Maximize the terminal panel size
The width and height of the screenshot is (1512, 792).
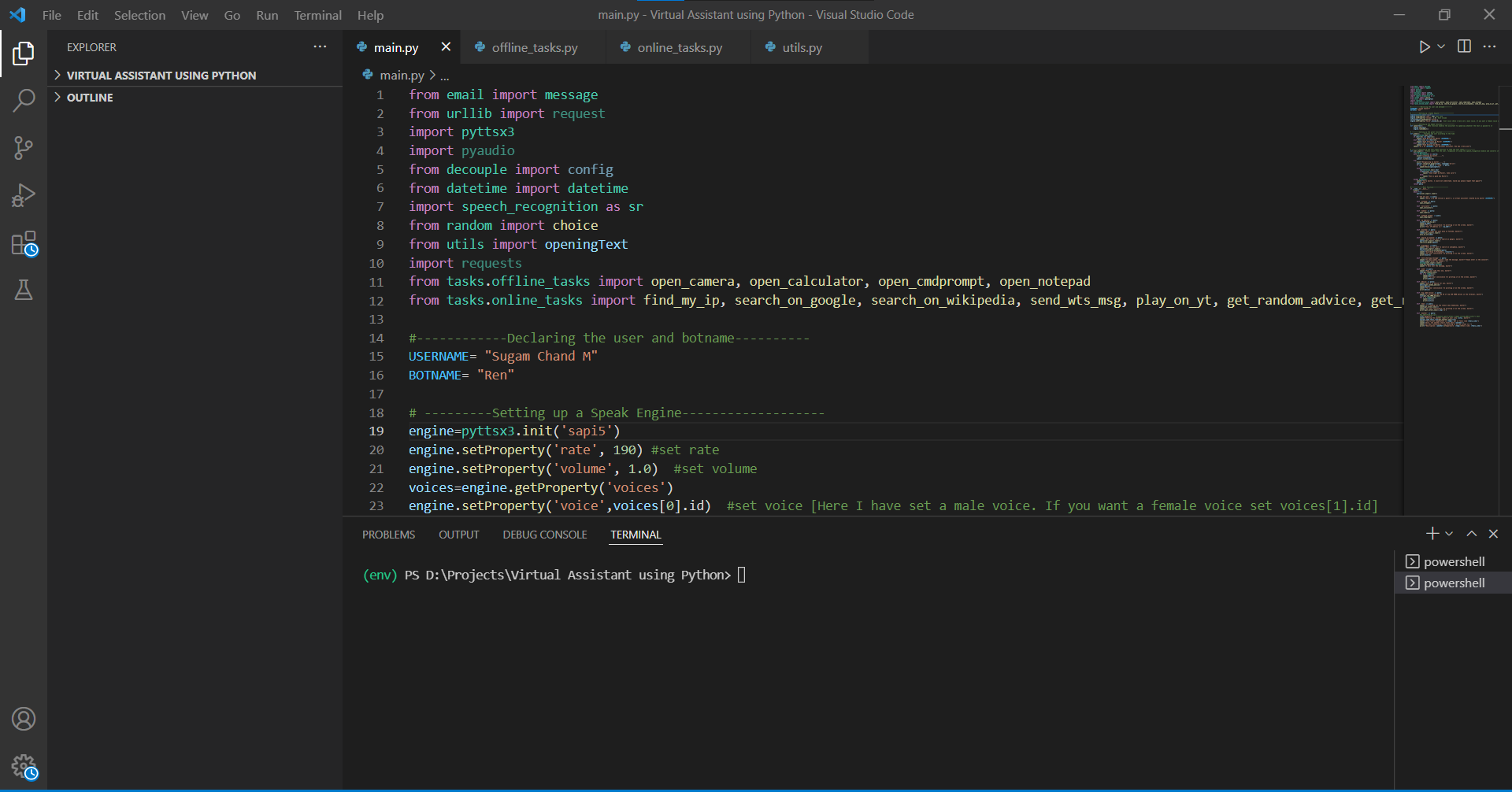pyautogui.click(x=1471, y=534)
